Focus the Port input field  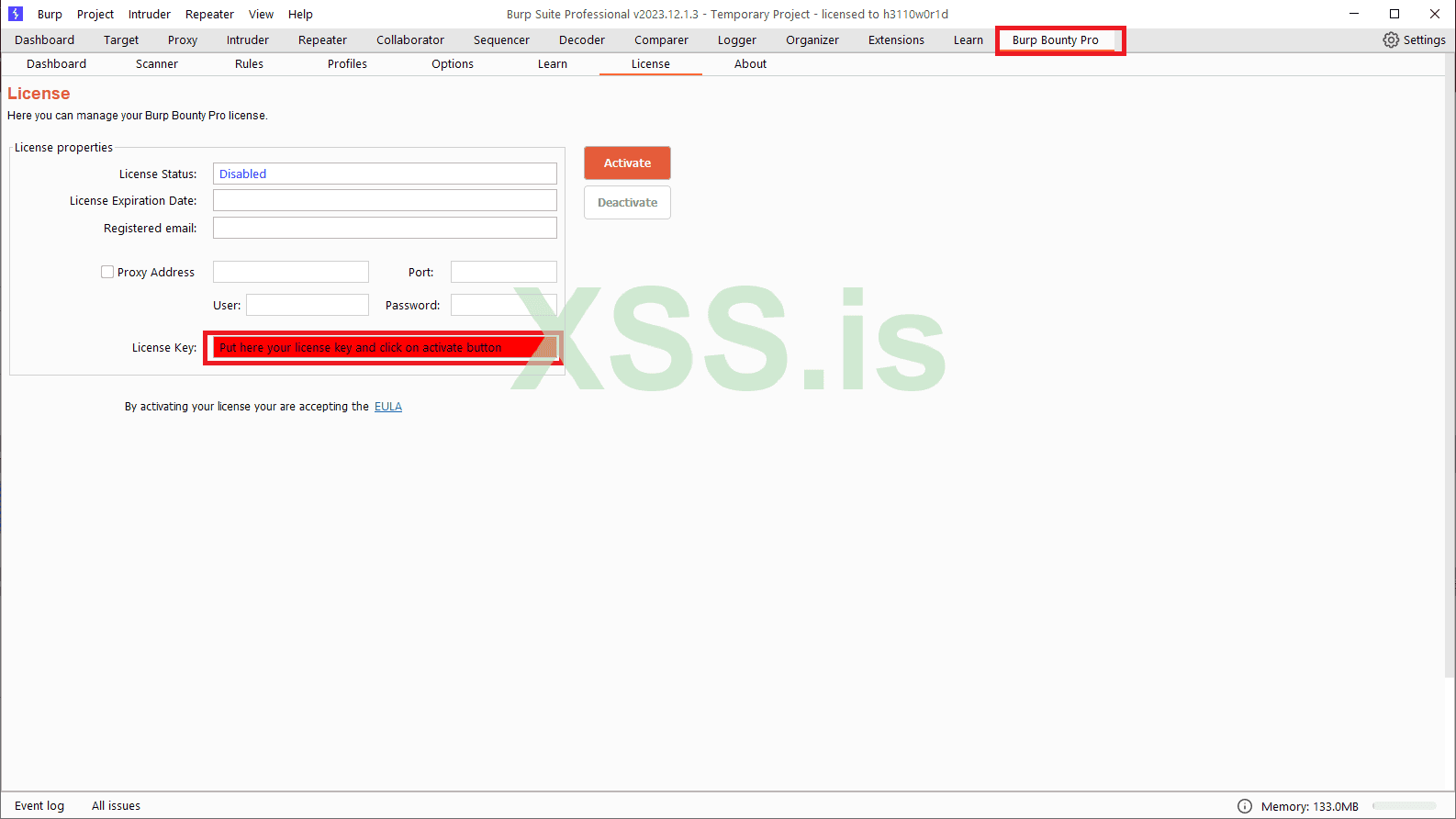coord(504,272)
